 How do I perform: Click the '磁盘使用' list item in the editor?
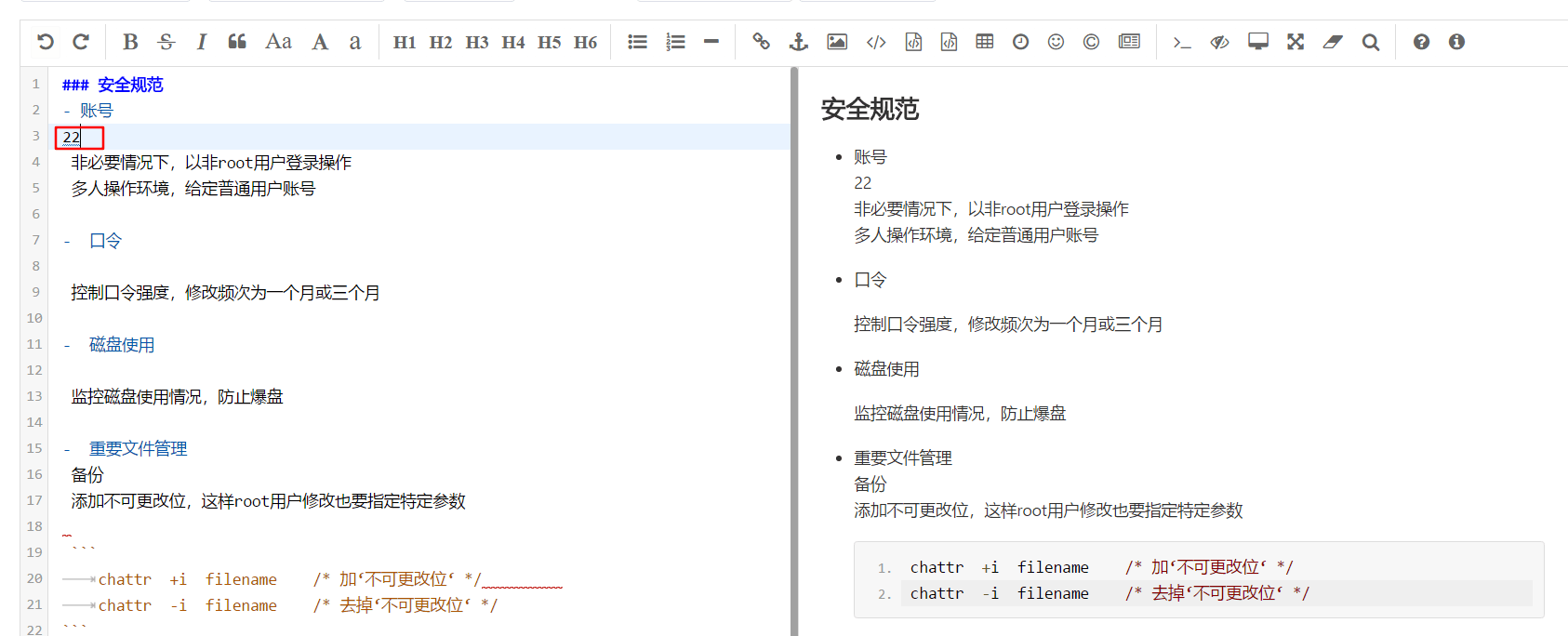pyautogui.click(x=122, y=345)
